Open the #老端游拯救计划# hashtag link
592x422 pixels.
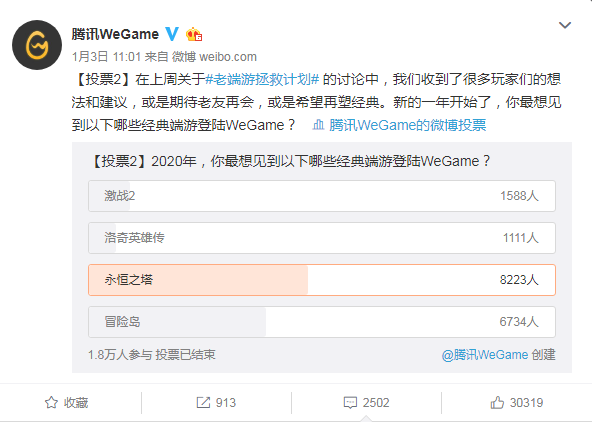[x=262, y=79]
